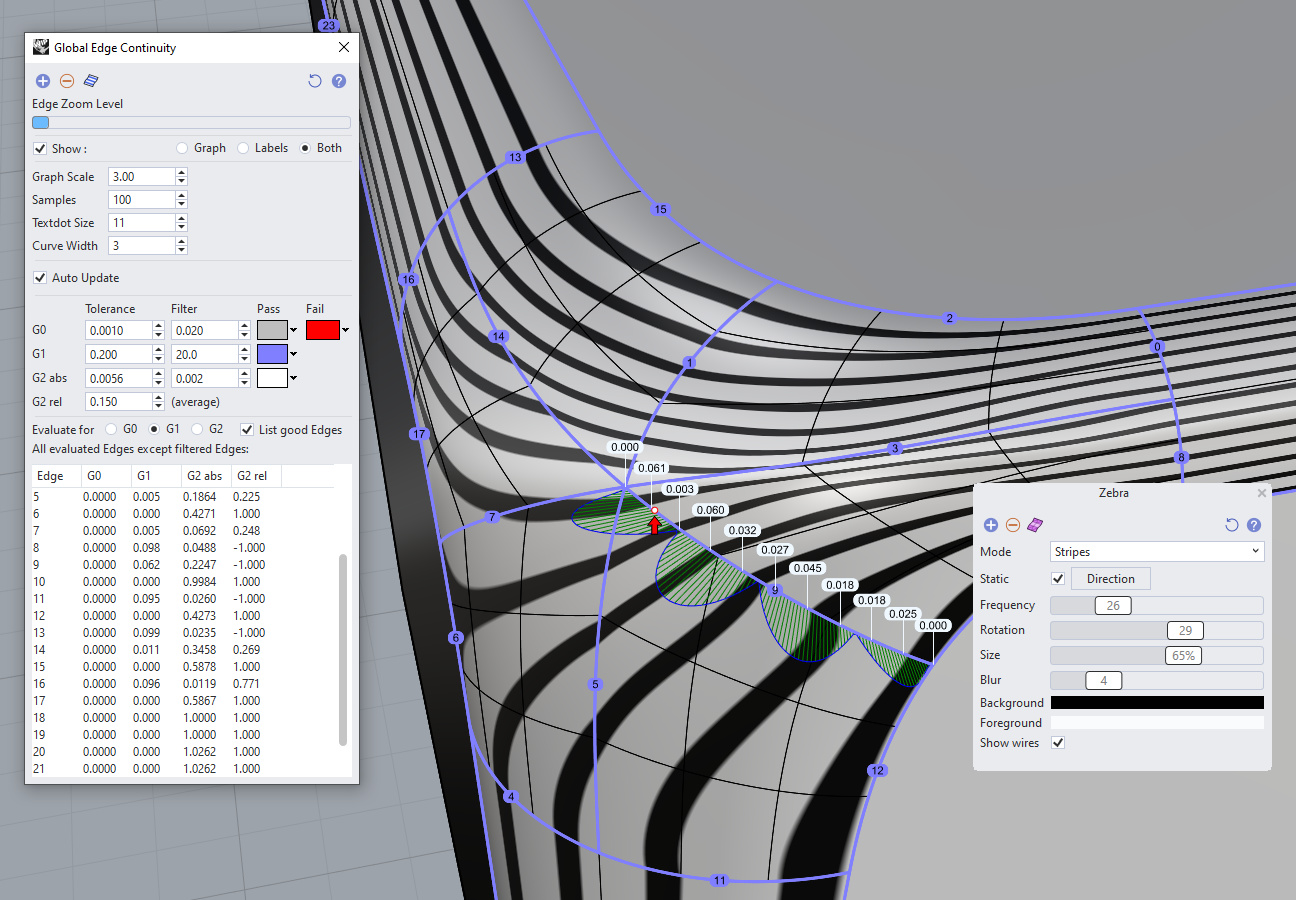Disable the Auto Update checkbox
The image size is (1296, 900).
tap(40, 278)
